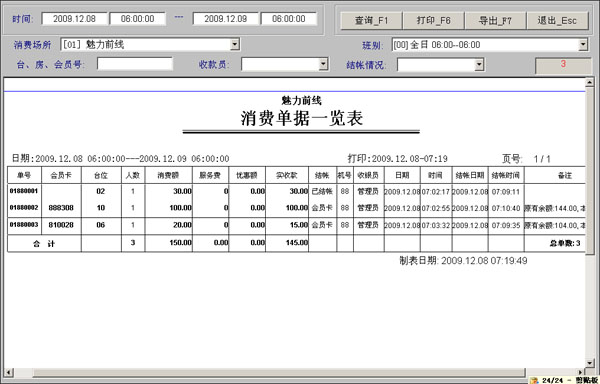Image resolution: width=600 pixels, height=384 pixels.
Task: Click the start time field 06:00:00
Action: (137, 19)
